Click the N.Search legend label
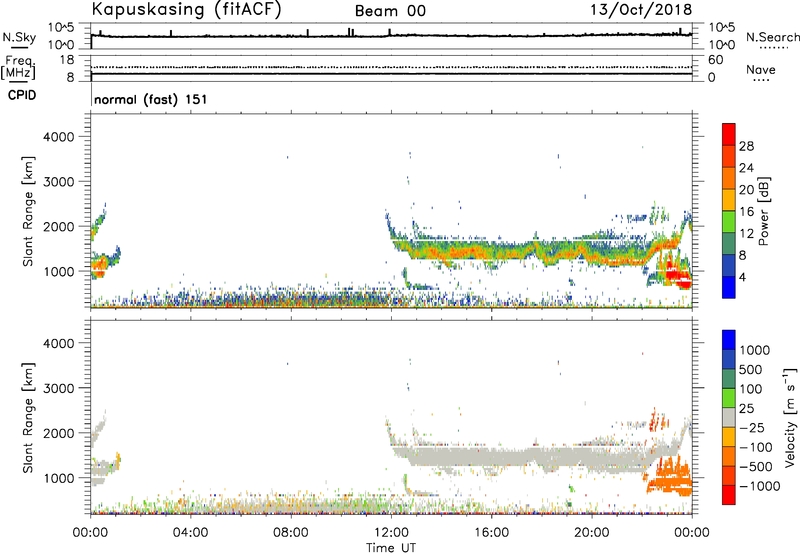Viewport: 800px width, 554px height. 772,37
